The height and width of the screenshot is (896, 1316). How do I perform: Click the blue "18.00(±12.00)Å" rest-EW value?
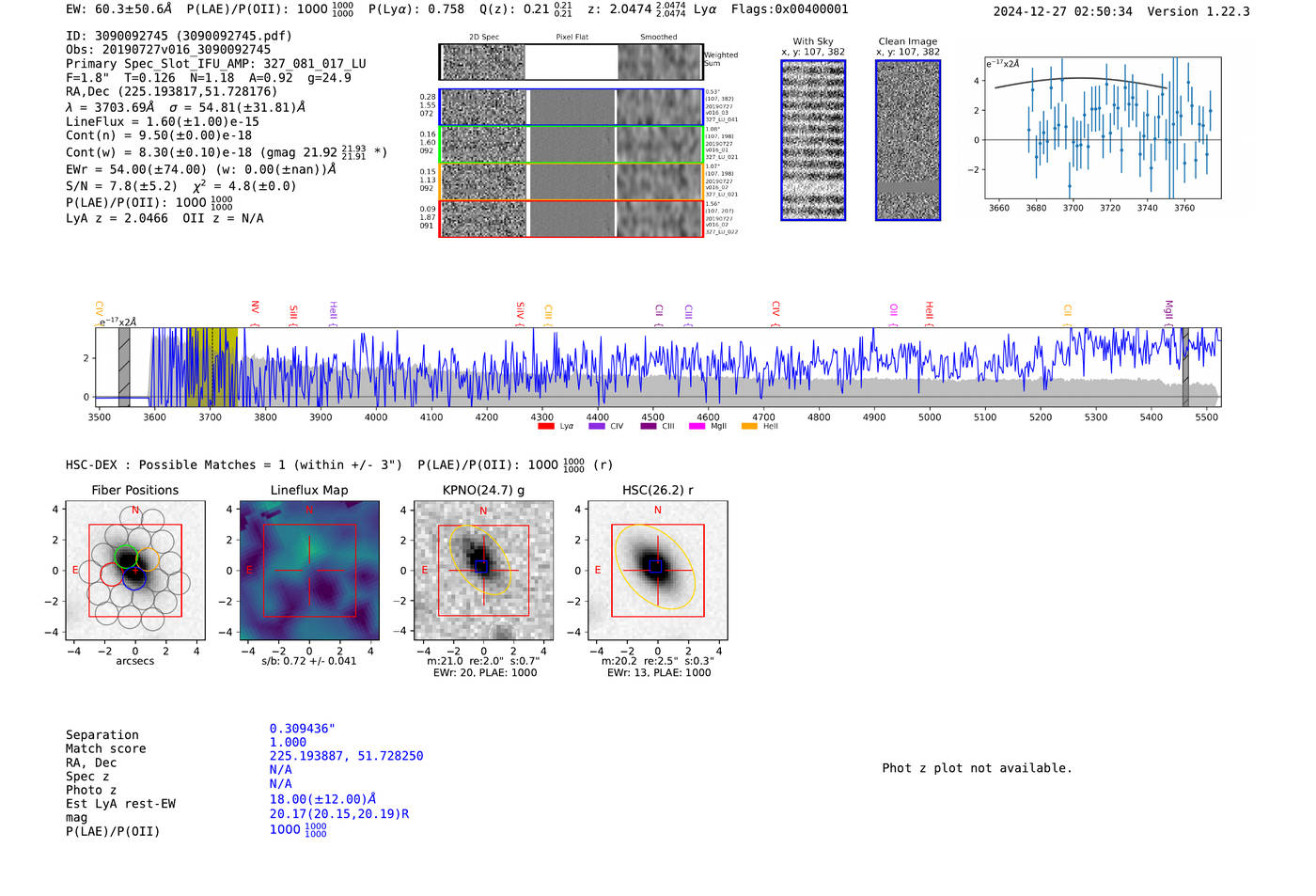point(322,799)
